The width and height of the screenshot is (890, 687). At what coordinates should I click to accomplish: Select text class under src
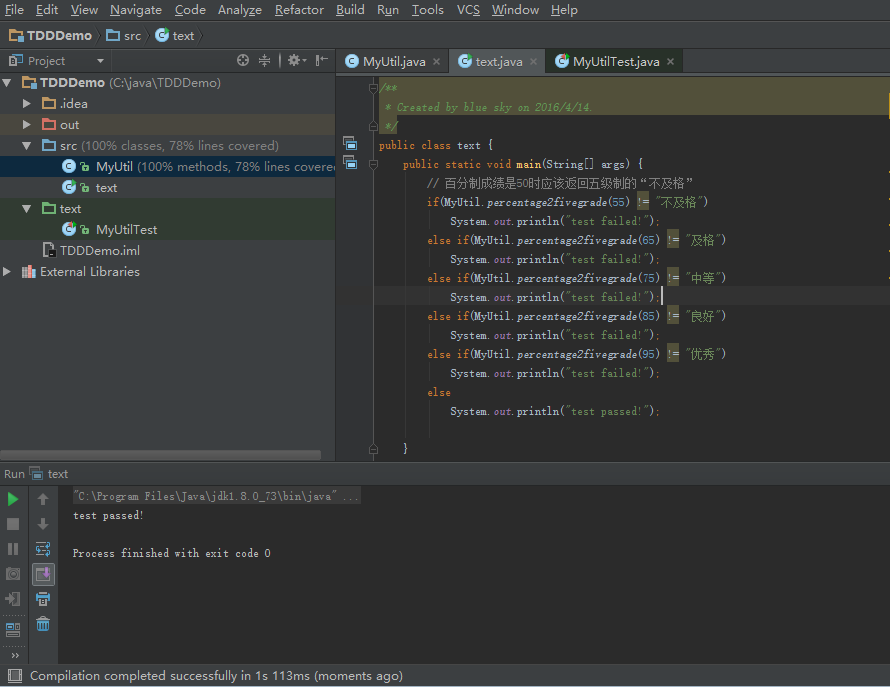[x=167, y=188]
